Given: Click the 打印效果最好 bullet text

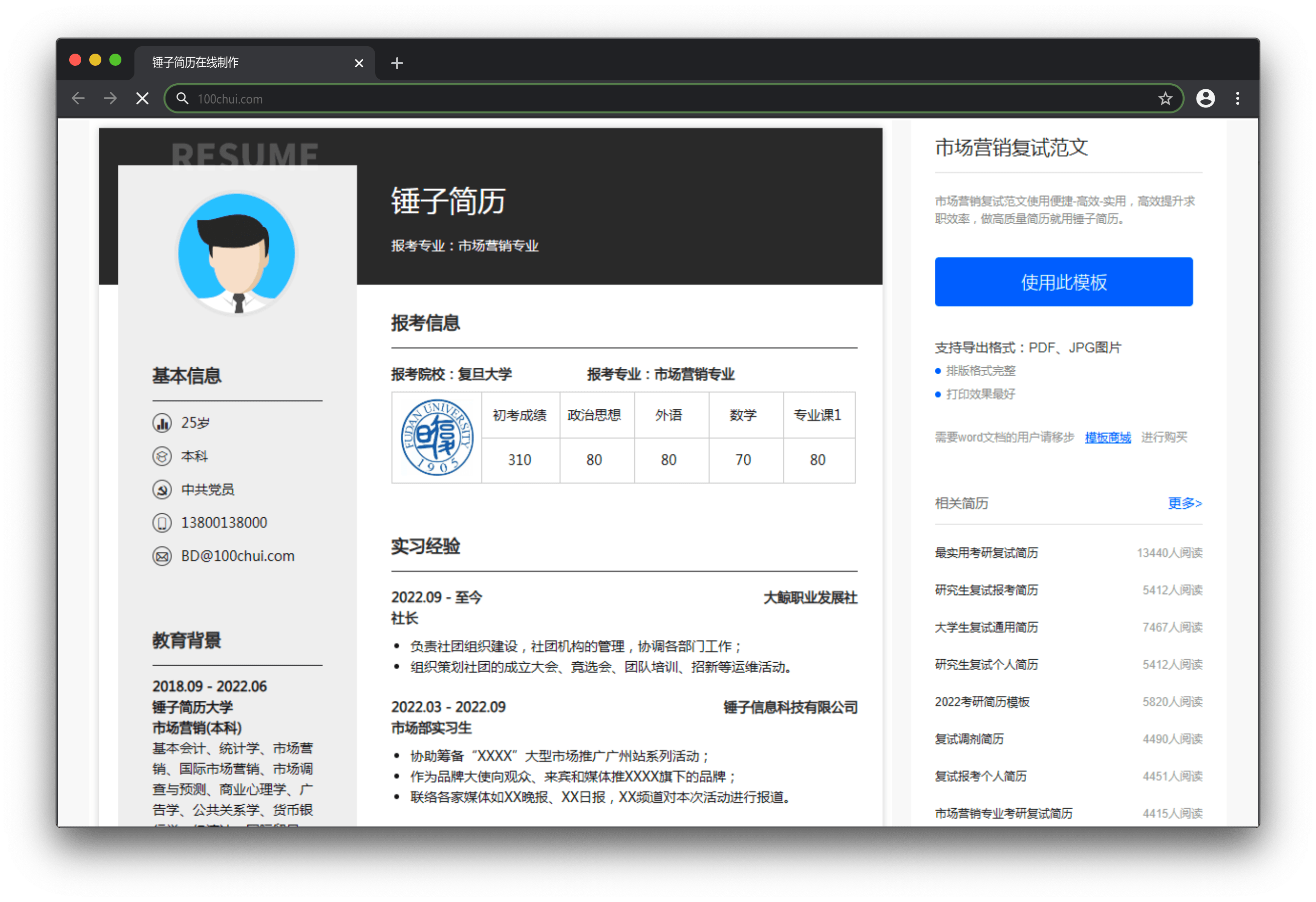Looking at the screenshot, I should click(x=981, y=394).
